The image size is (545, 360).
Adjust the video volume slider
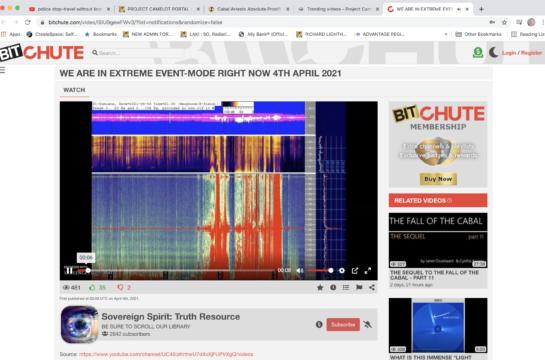click(320, 270)
